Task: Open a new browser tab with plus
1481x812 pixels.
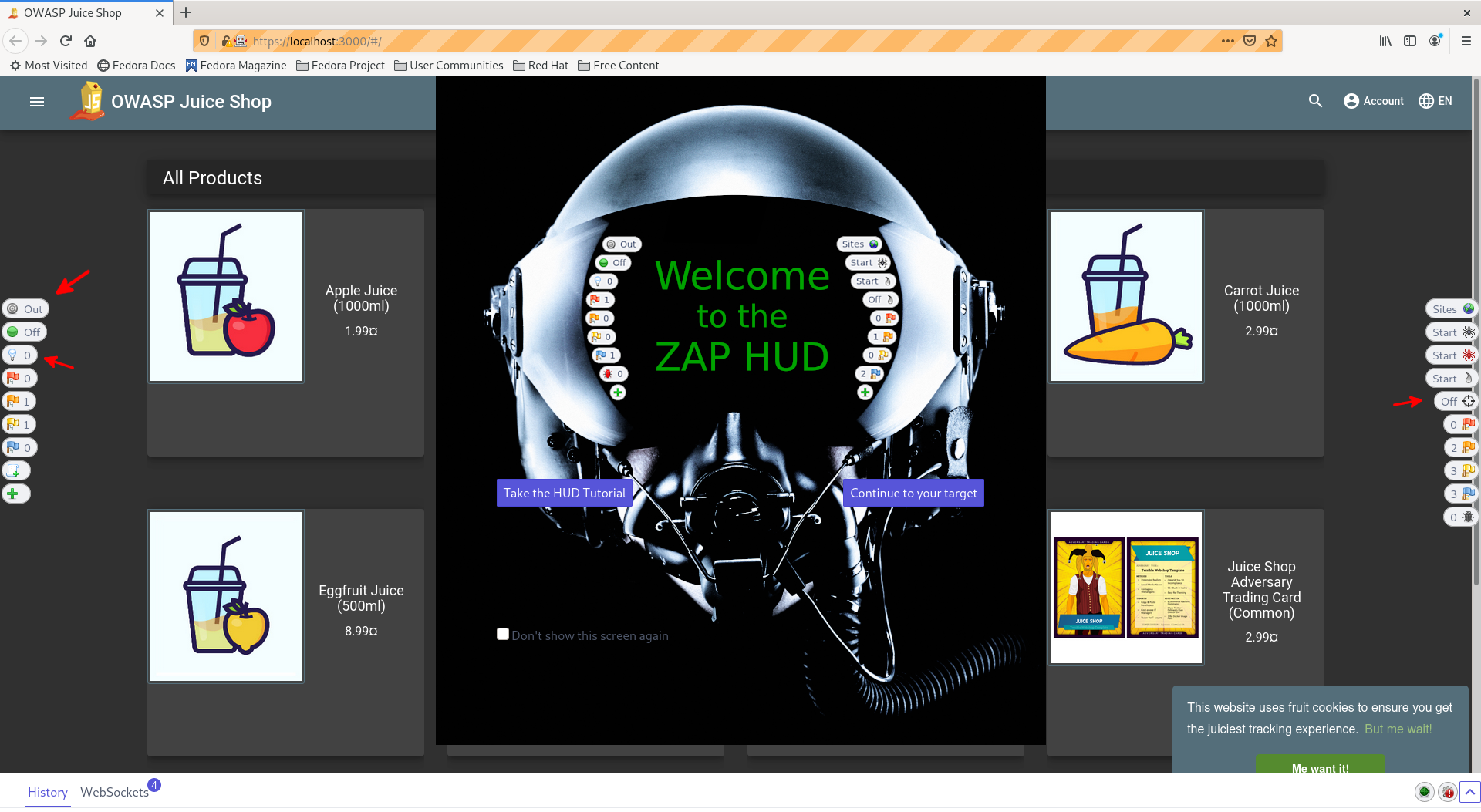Action: tap(186, 12)
